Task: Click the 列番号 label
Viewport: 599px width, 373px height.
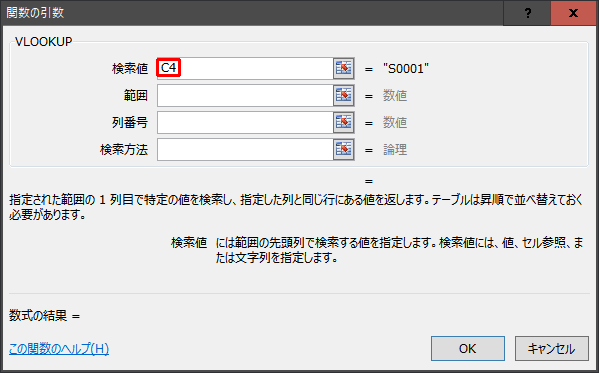Action: tap(130, 123)
